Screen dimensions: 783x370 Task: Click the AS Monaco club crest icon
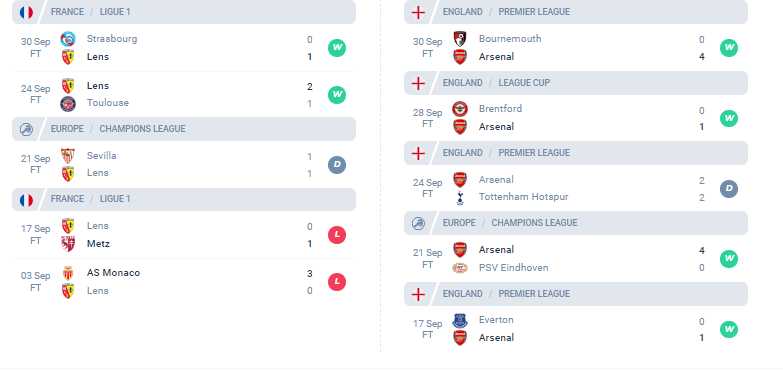pos(68,273)
